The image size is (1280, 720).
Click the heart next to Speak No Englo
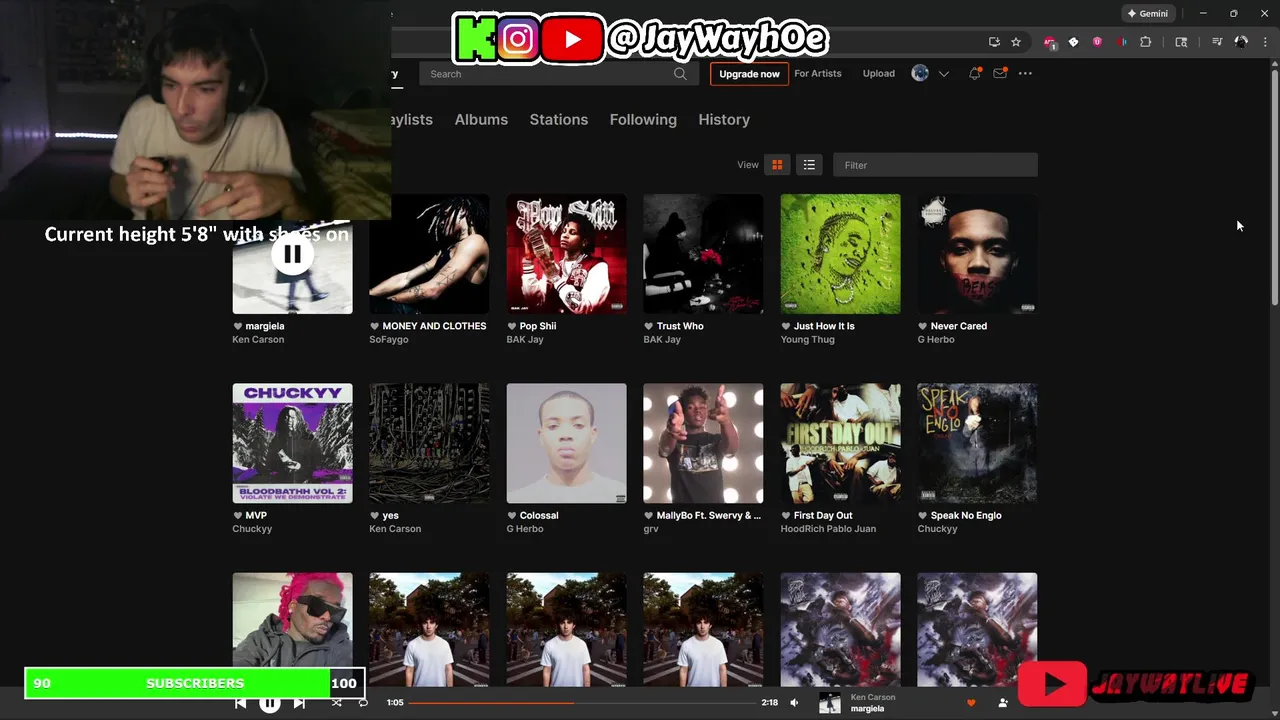pyautogui.click(x=923, y=515)
